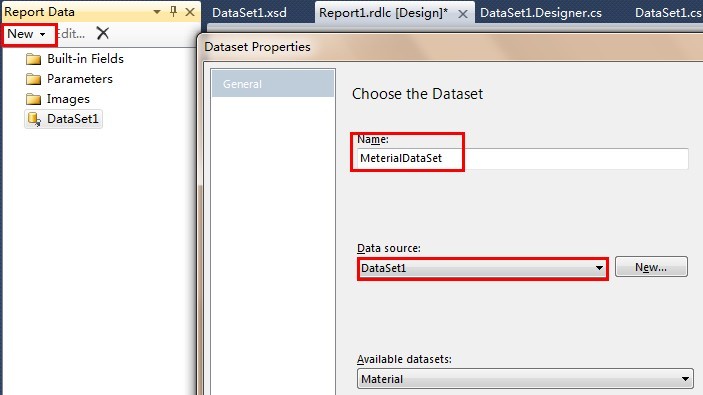This screenshot has width=703, height=395.
Task: Switch to the DataSet1.Designer.cs tab
Action: tap(541, 13)
